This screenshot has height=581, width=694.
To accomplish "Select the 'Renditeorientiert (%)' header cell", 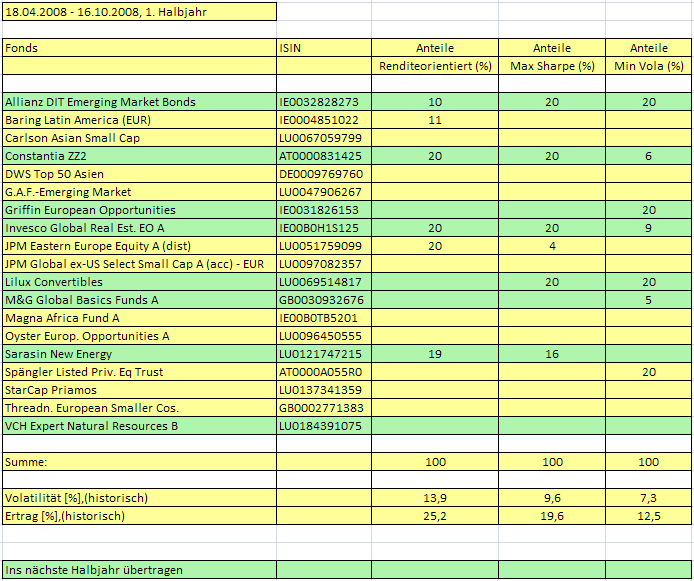I will coord(435,66).
